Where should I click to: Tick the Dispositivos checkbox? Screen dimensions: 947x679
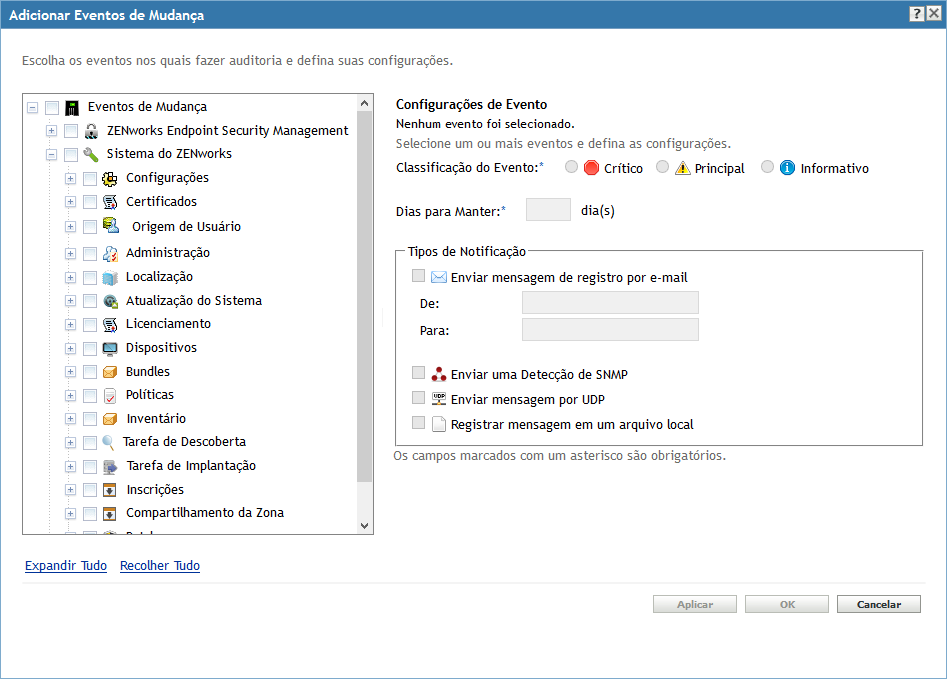(90, 349)
